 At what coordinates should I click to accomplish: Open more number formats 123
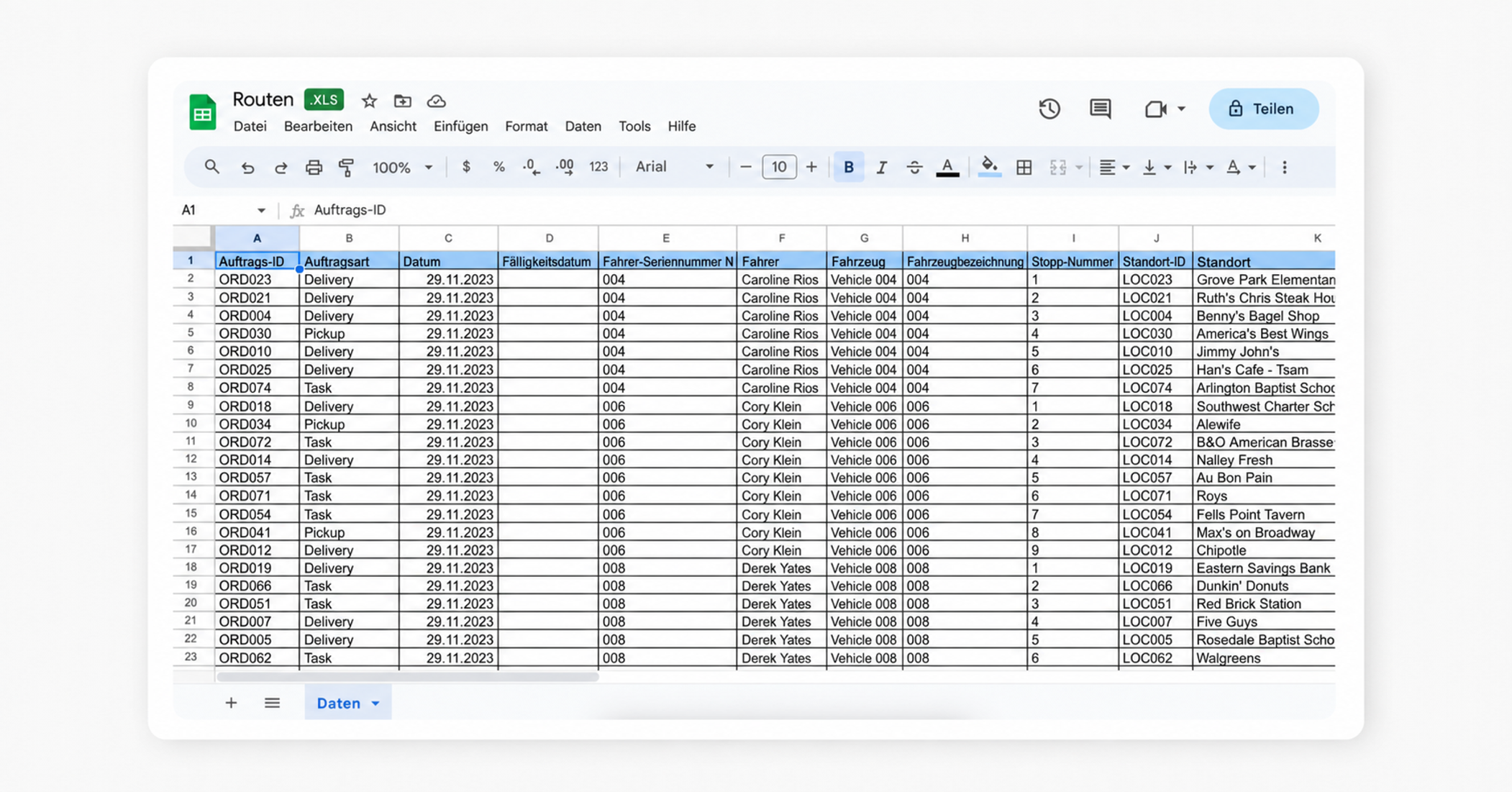click(x=598, y=167)
